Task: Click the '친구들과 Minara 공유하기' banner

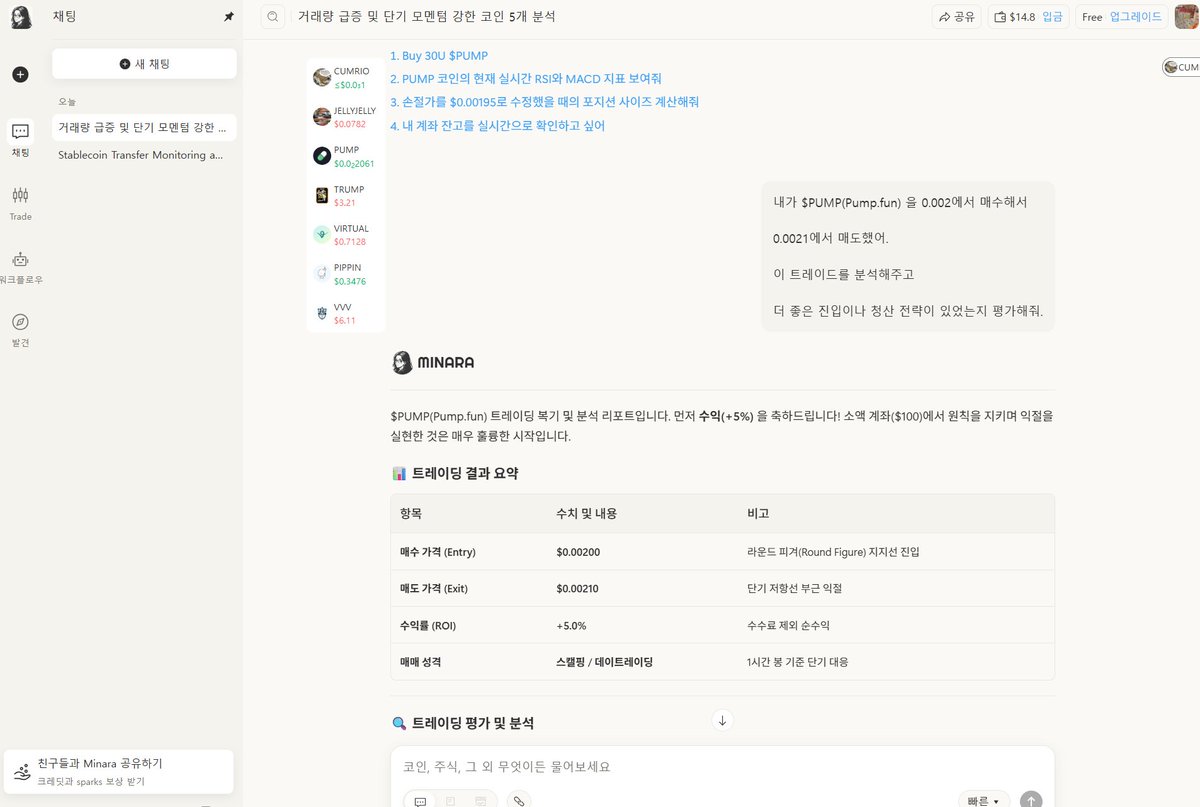Action: coord(118,771)
